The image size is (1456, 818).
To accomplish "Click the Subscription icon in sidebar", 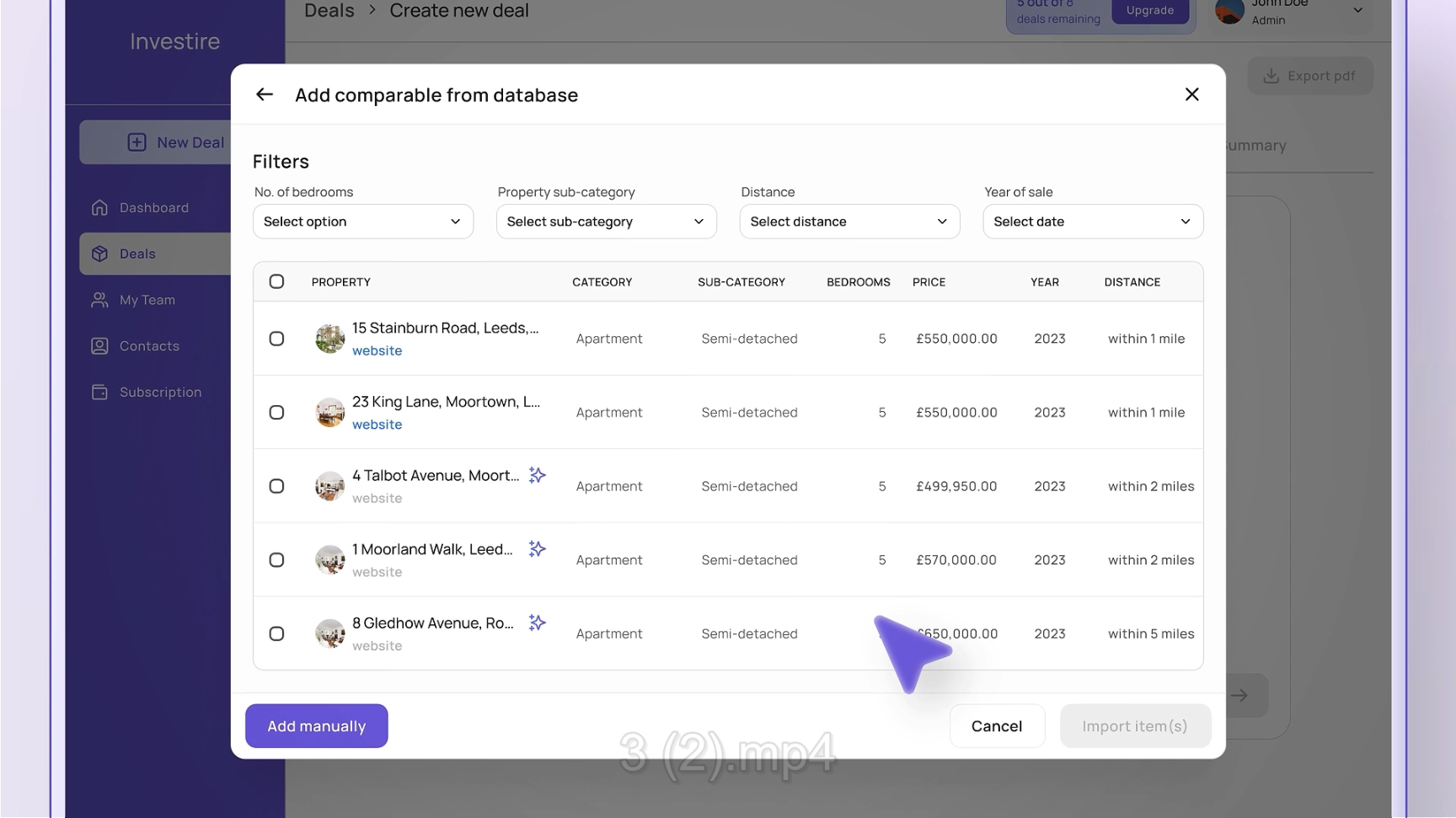I will point(99,393).
